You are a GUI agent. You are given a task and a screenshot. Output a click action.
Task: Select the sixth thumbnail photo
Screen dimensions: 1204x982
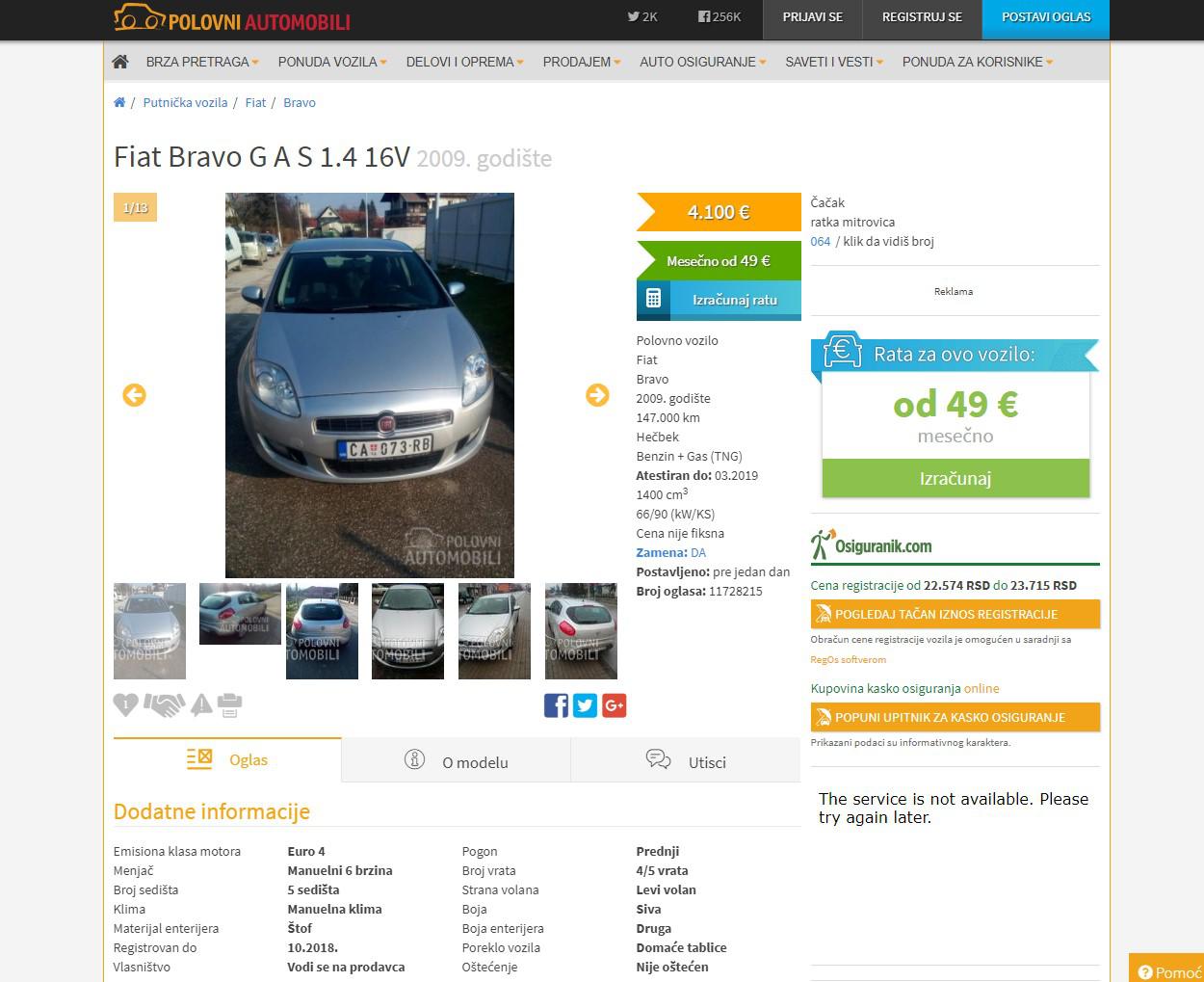point(581,631)
